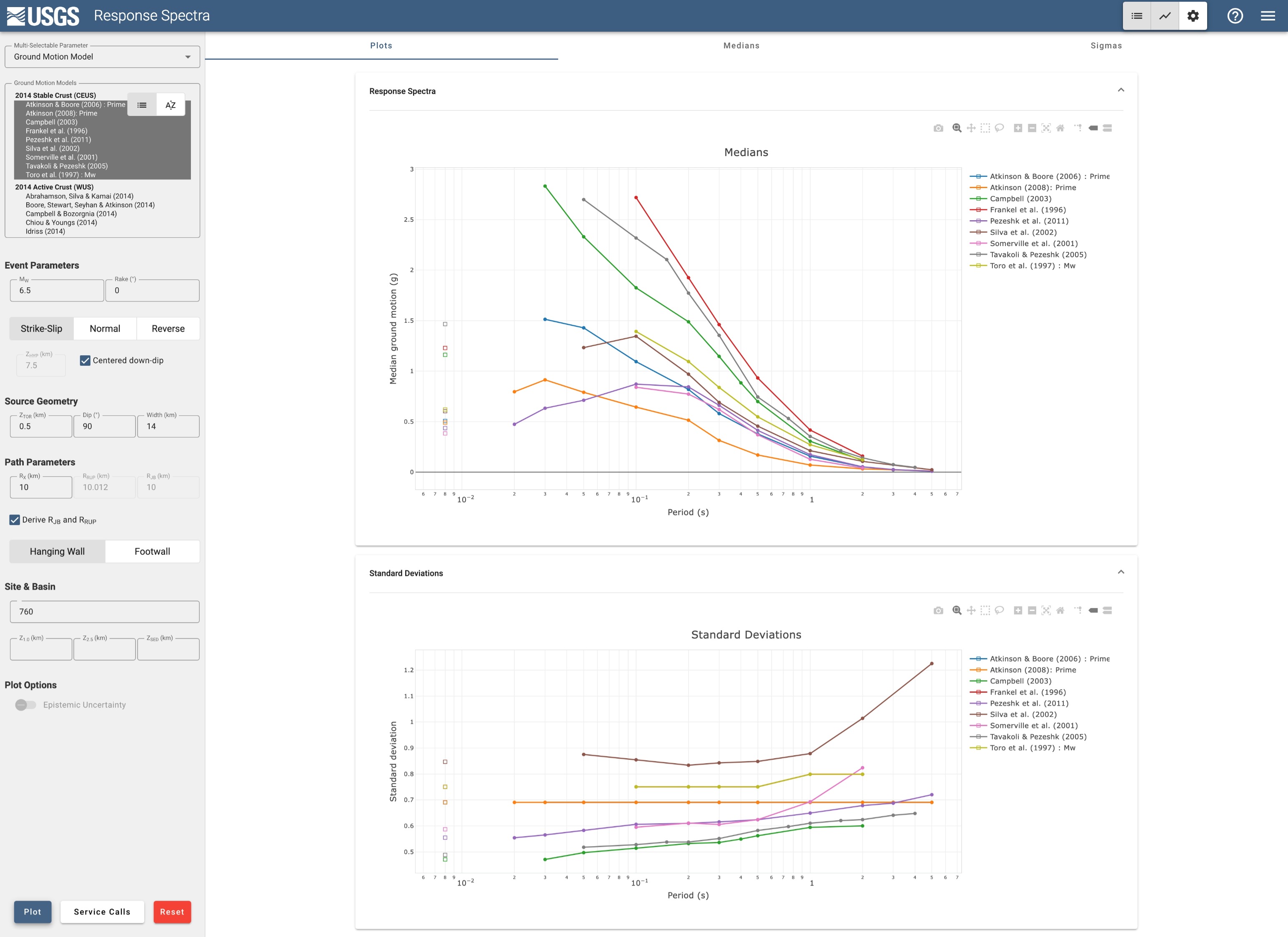The height and width of the screenshot is (937, 1288).
Task: Open the help question mark icon
Action: (x=1235, y=16)
